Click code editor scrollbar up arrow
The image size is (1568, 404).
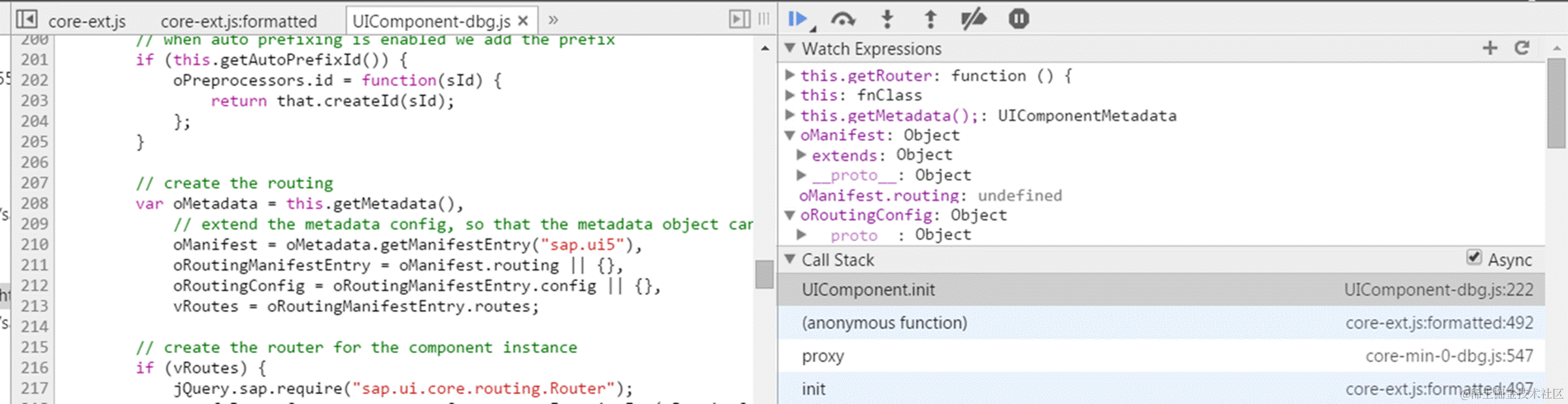click(764, 48)
